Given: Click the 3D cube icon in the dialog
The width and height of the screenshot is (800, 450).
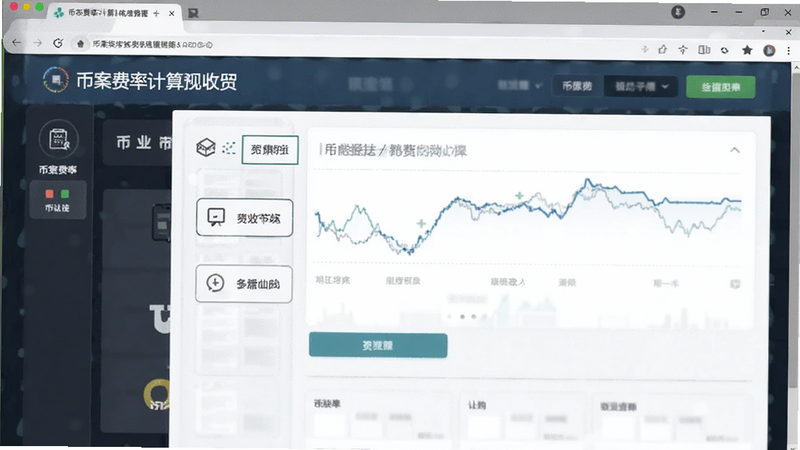Looking at the screenshot, I should (x=206, y=148).
